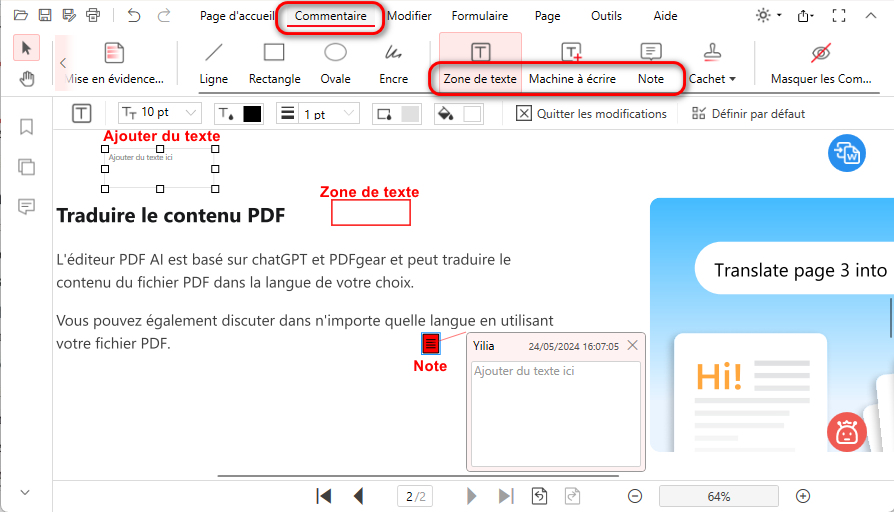Change the gray border color swatch
Image resolution: width=894 pixels, height=512 pixels.
pos(410,113)
